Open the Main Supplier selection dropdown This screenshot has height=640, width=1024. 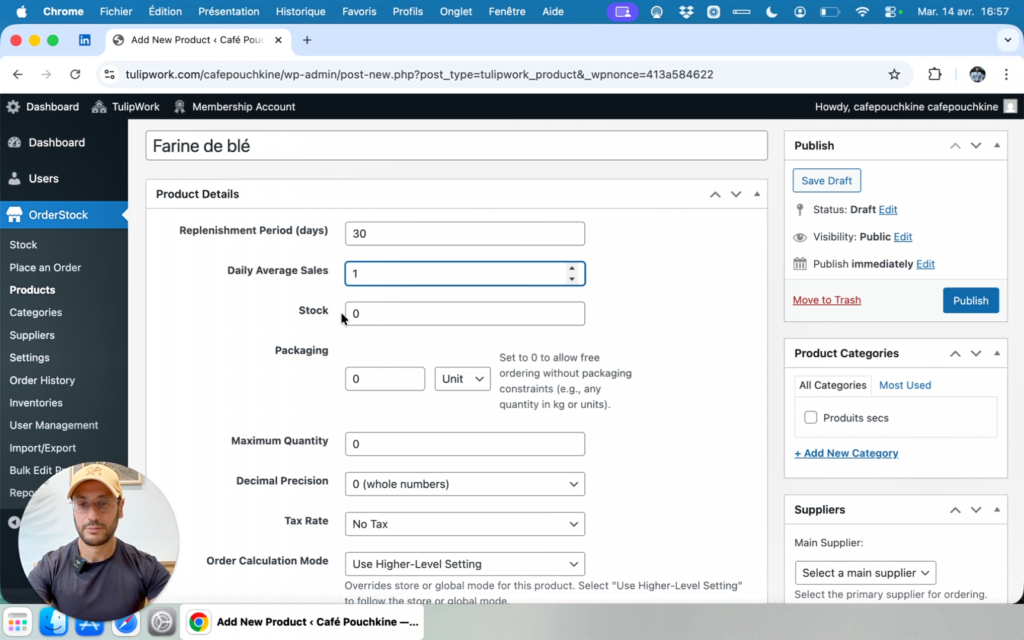[x=866, y=573]
